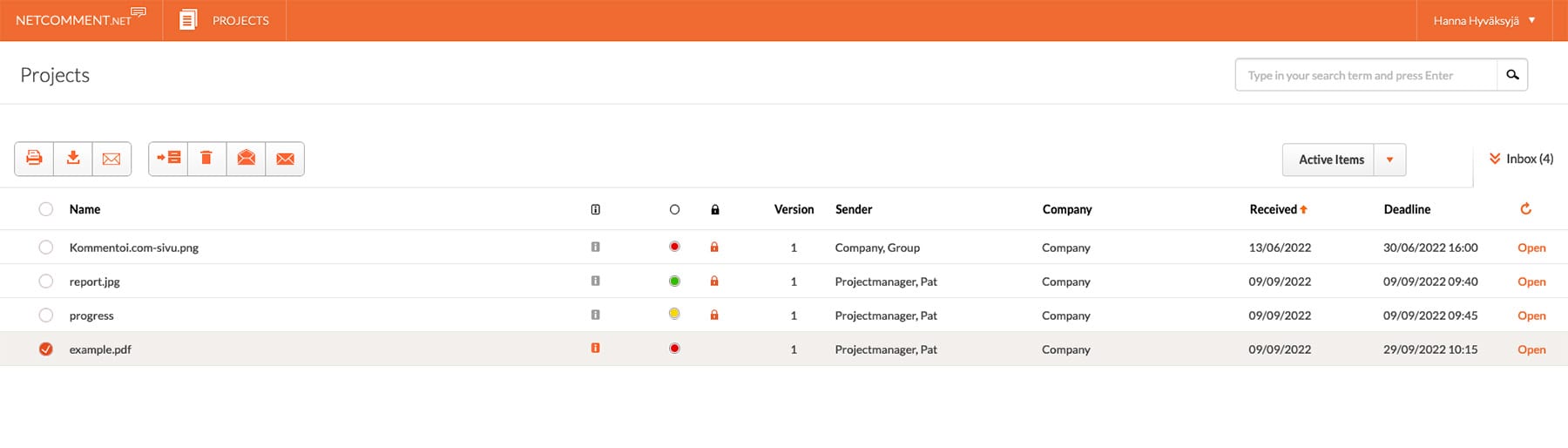Open the Active Items dropdown arrow
The width and height of the screenshot is (1568, 448).
[1389, 160]
